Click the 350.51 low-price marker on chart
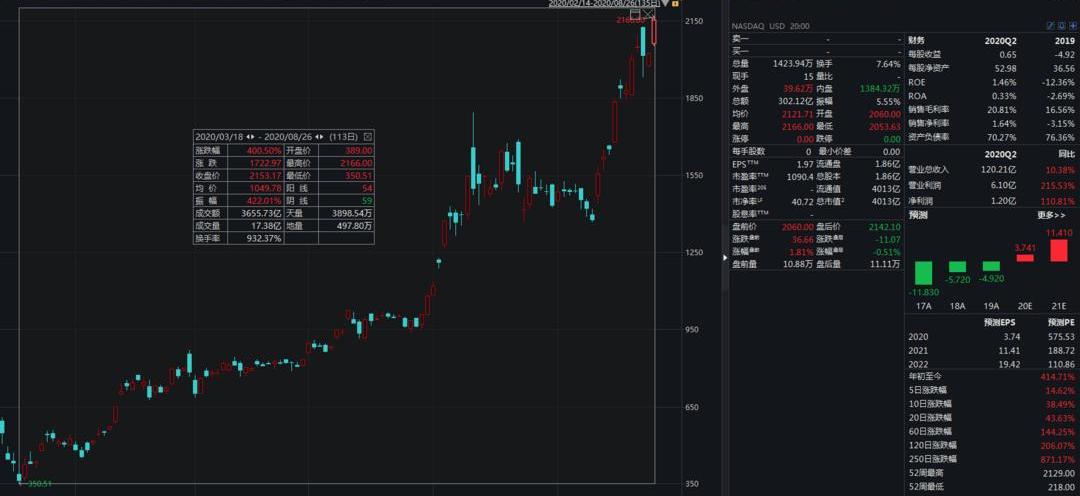The image size is (1080, 496). point(38,484)
